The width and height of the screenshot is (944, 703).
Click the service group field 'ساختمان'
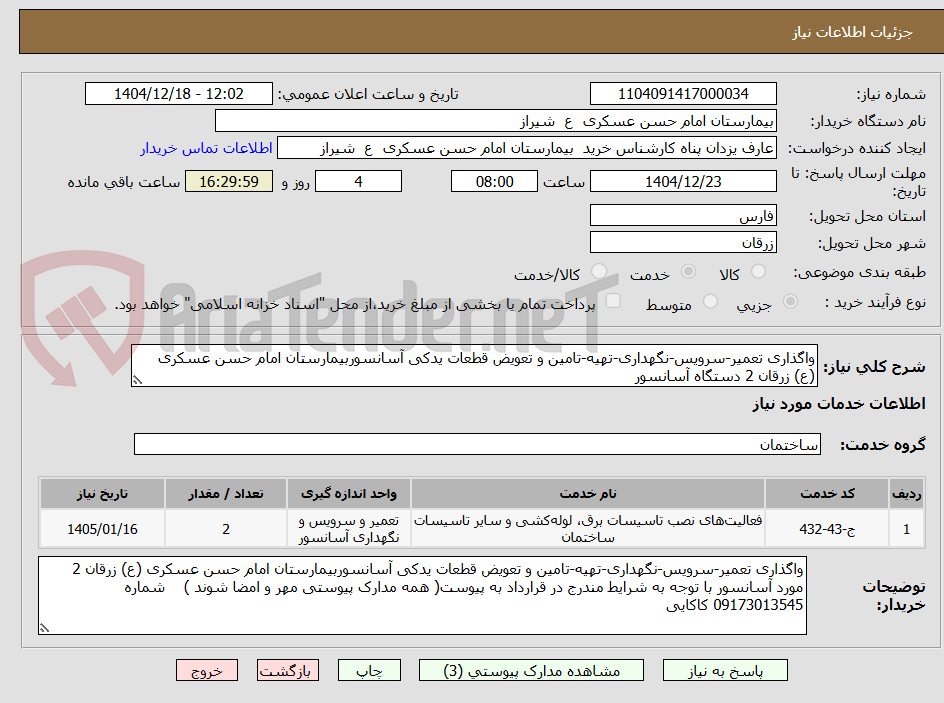(477, 444)
